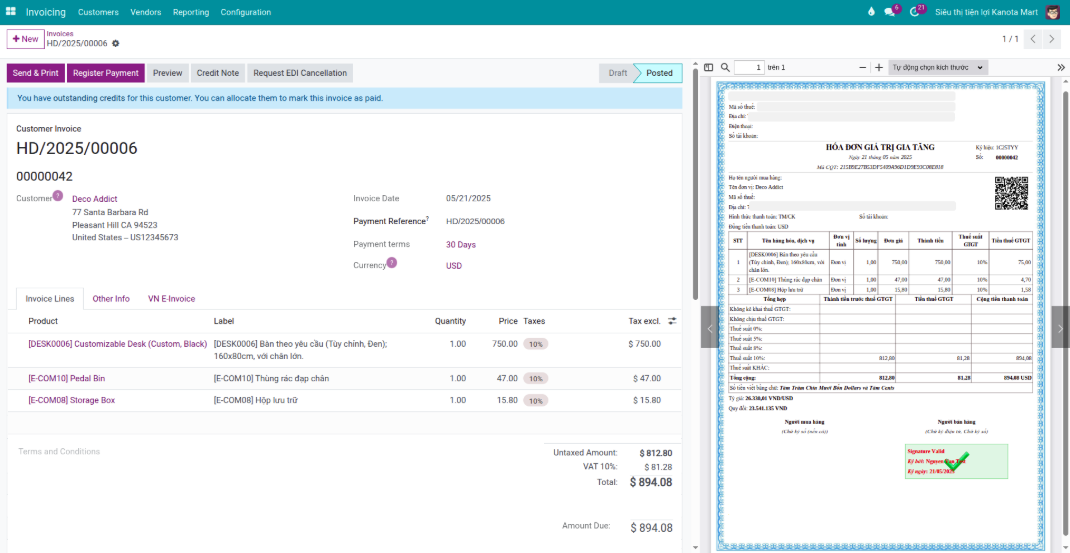Click the New button
Viewport: 1070px width, 553px height.
(25, 39)
